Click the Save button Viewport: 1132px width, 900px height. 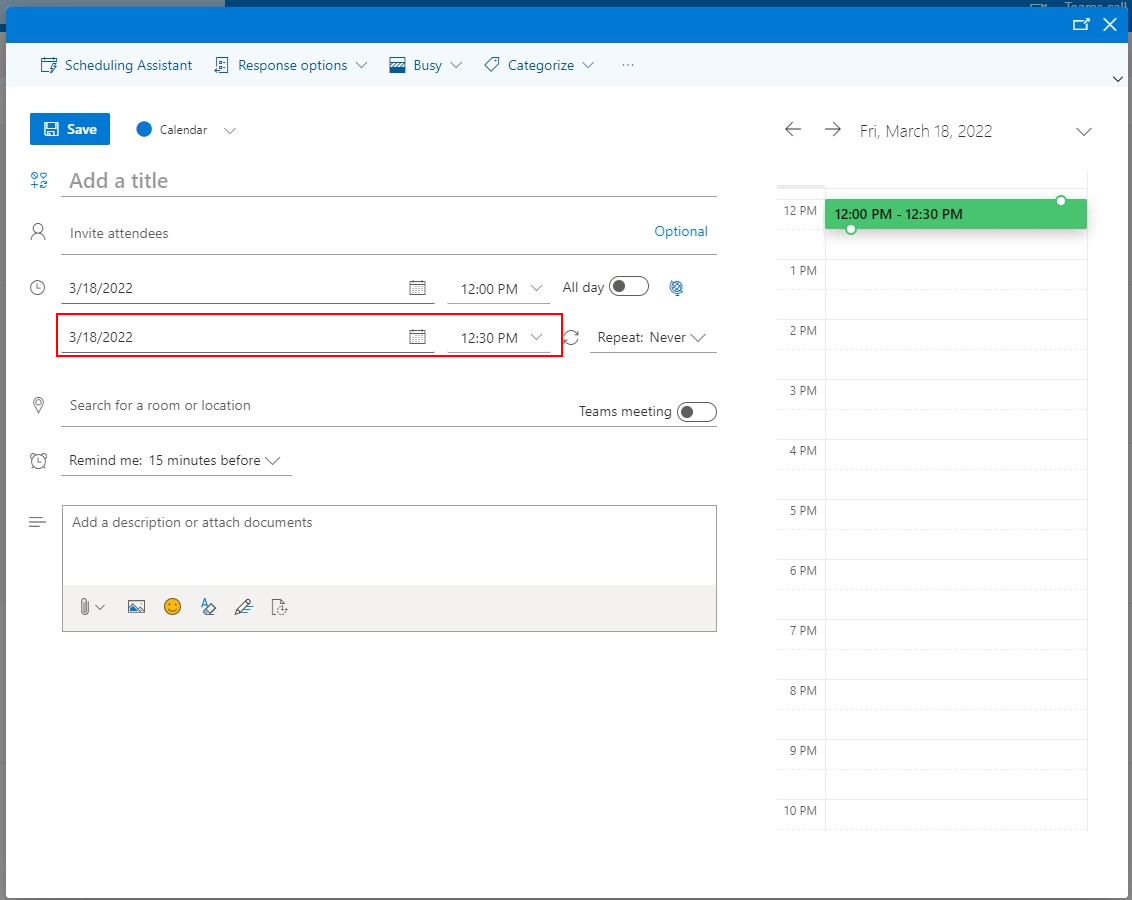coord(70,129)
